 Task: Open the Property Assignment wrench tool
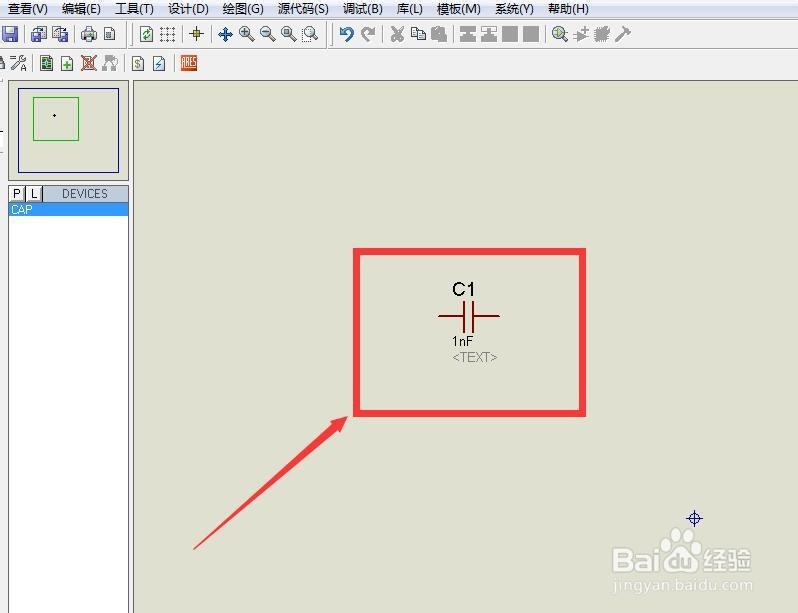(x=18, y=63)
